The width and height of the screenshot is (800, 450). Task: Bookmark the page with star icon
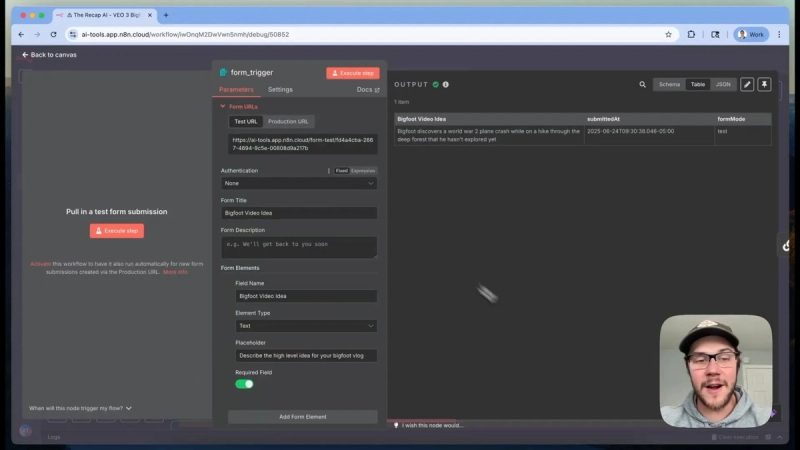(x=668, y=35)
